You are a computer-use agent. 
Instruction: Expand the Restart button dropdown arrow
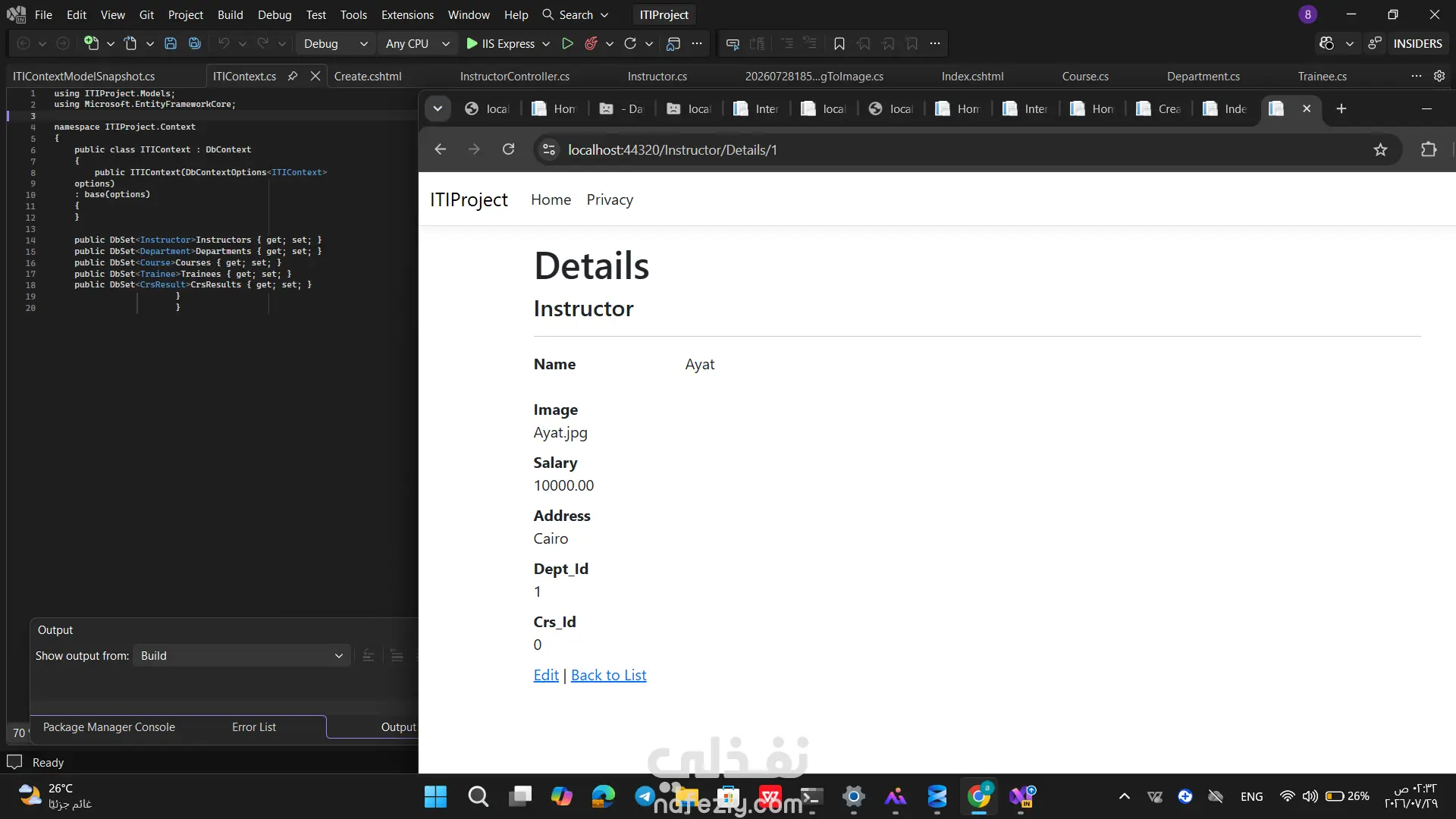[x=649, y=44]
